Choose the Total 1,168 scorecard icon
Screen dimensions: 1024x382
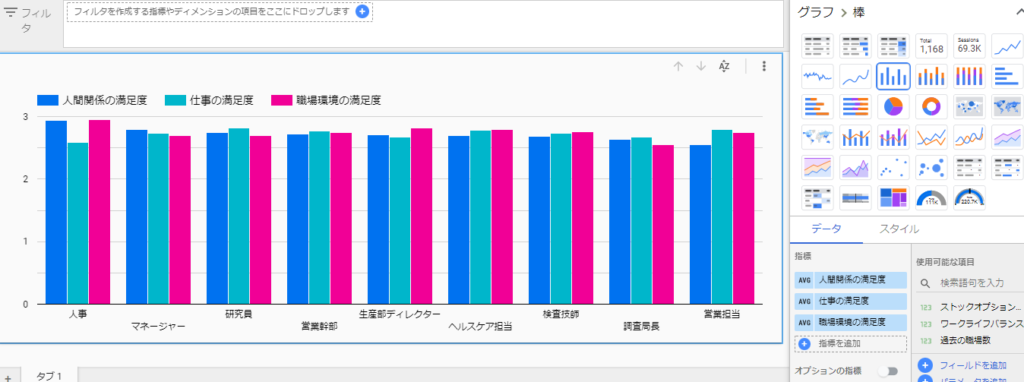point(931,46)
